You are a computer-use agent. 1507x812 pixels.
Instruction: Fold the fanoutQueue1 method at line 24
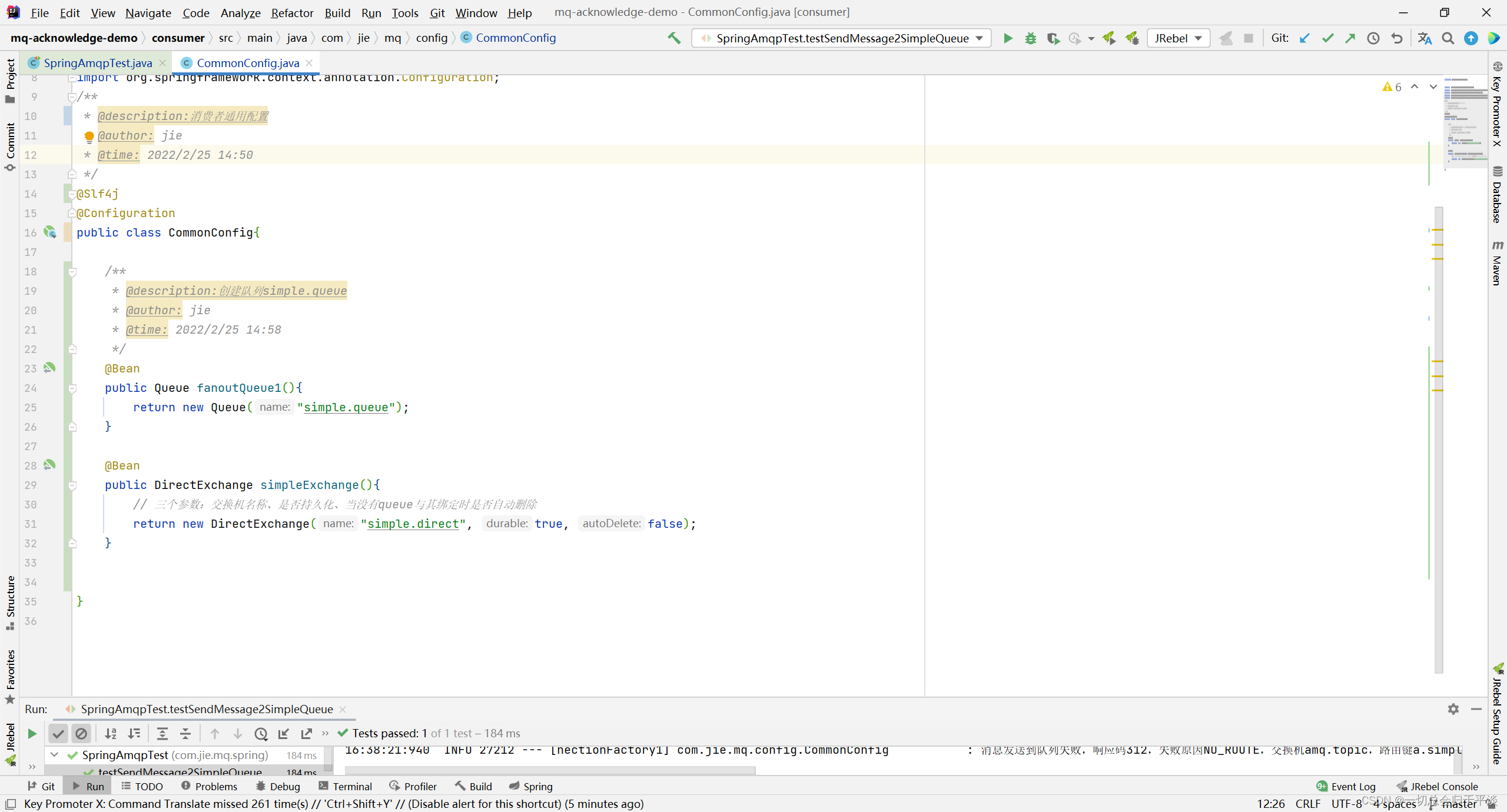pos(72,388)
